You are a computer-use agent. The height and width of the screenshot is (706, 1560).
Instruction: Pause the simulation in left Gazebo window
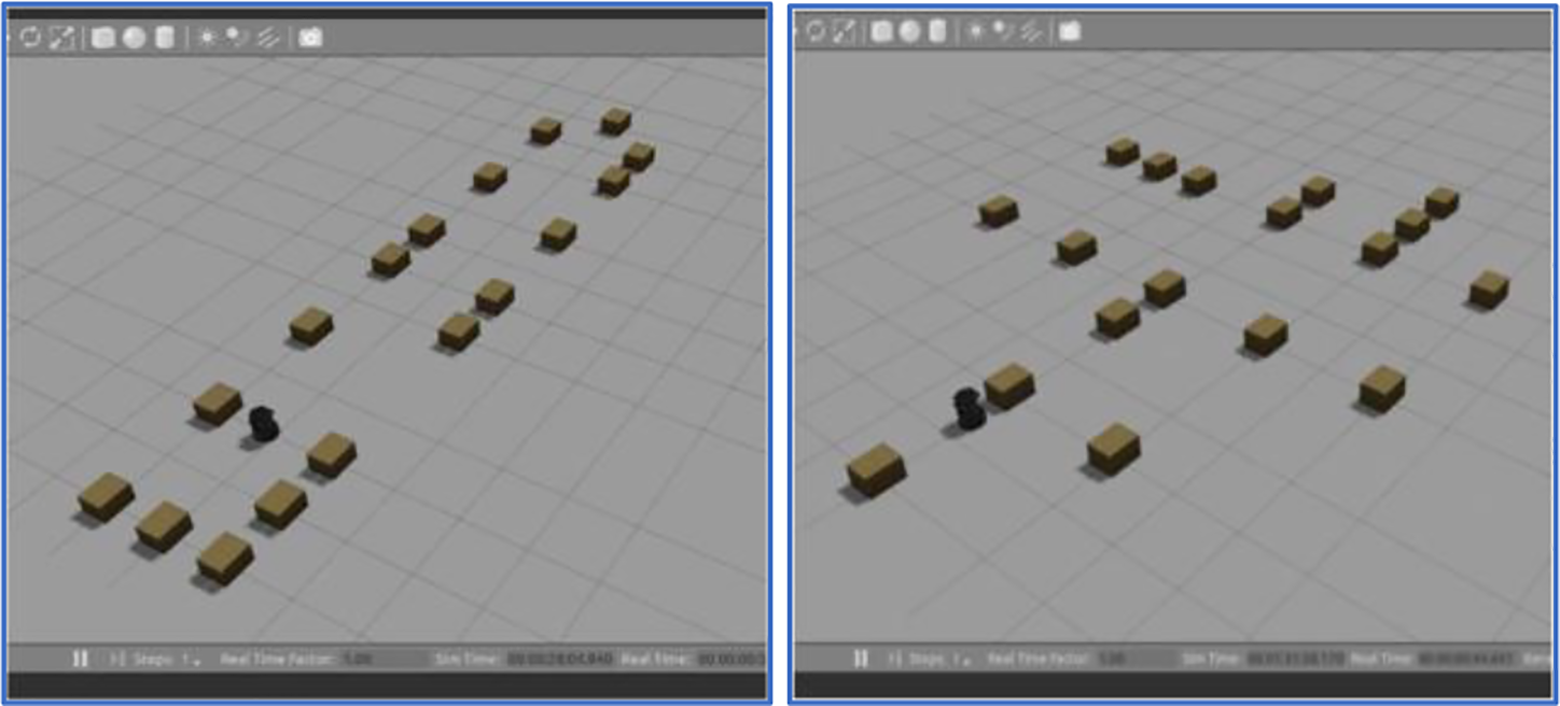[81, 659]
